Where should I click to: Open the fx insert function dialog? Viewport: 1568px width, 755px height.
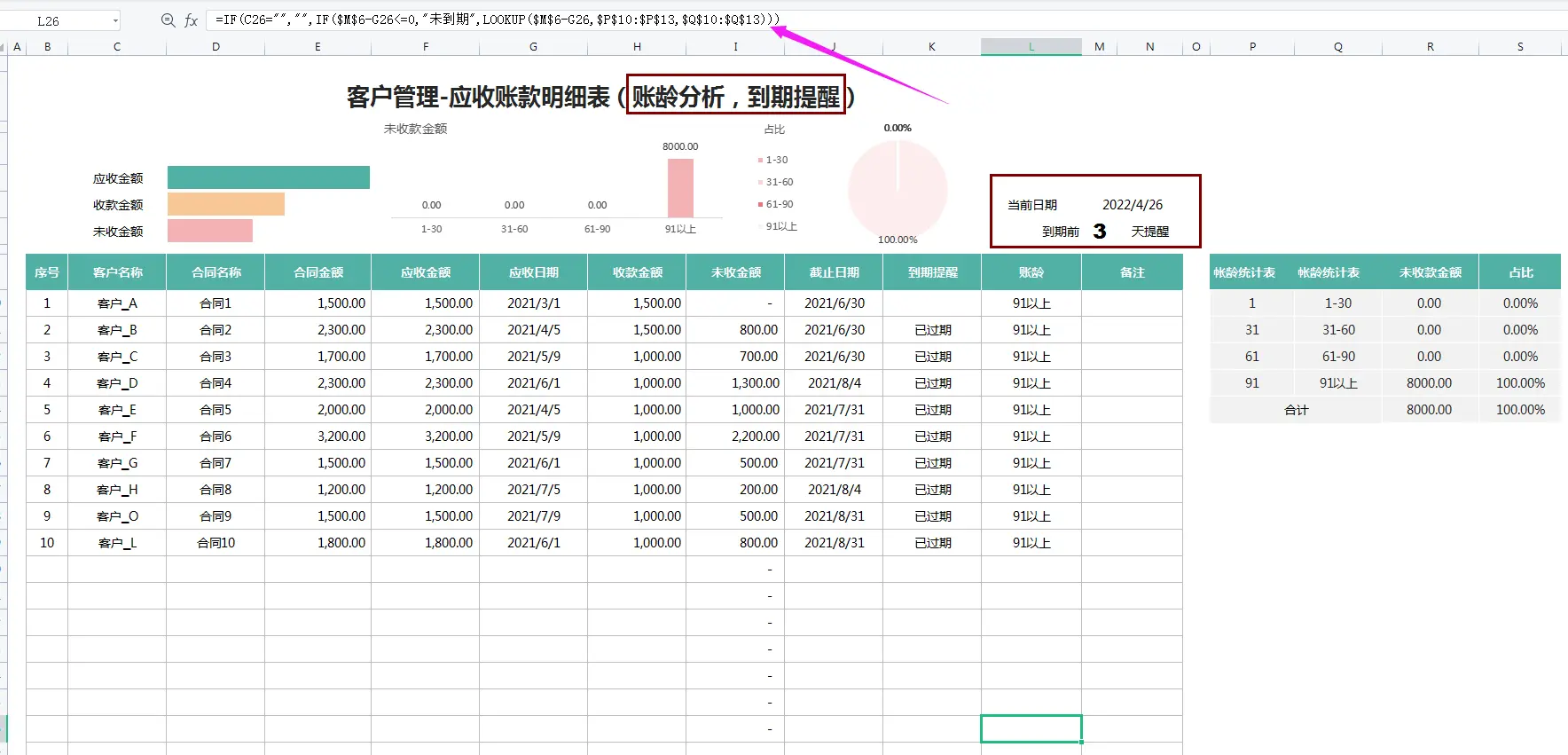click(x=191, y=20)
